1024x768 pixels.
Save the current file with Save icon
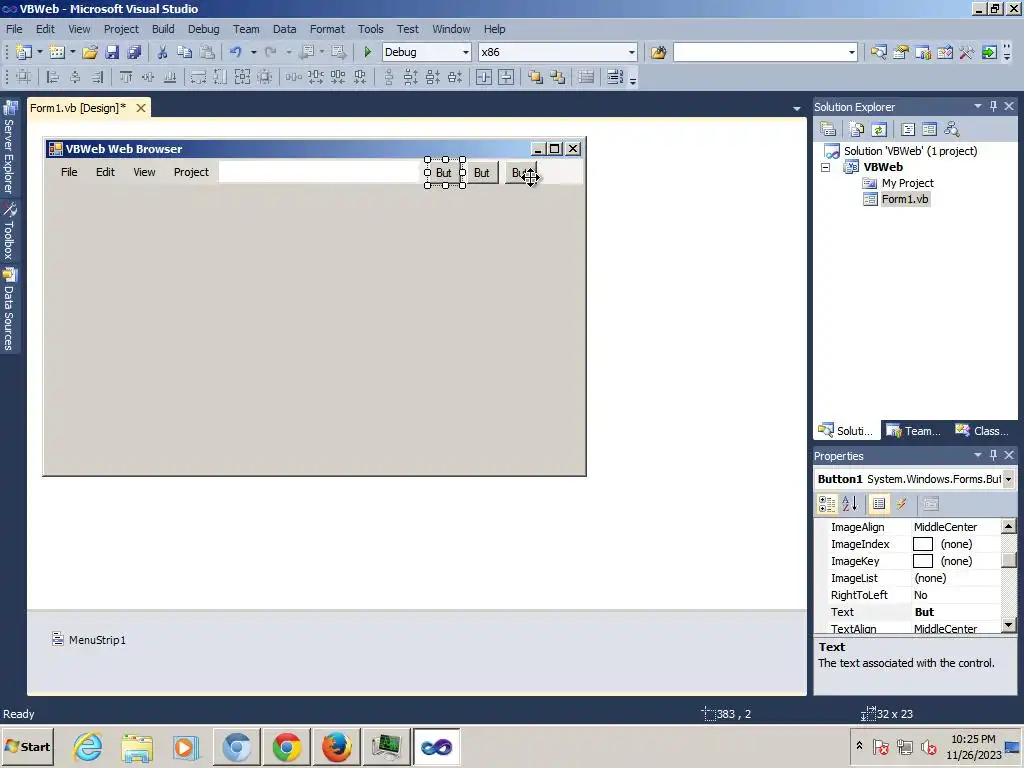coord(112,52)
